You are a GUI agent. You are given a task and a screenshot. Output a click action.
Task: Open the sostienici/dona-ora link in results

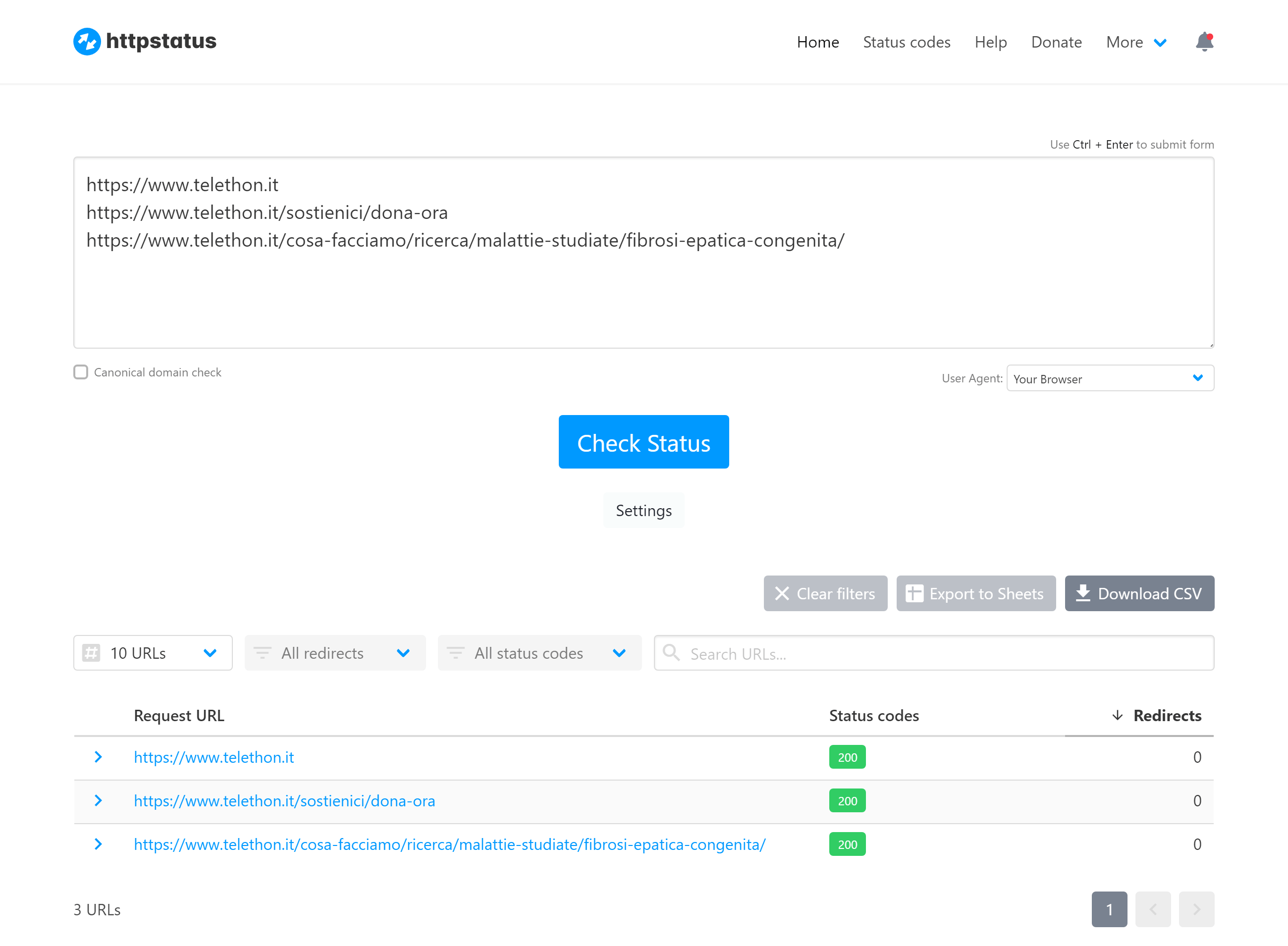(x=285, y=800)
